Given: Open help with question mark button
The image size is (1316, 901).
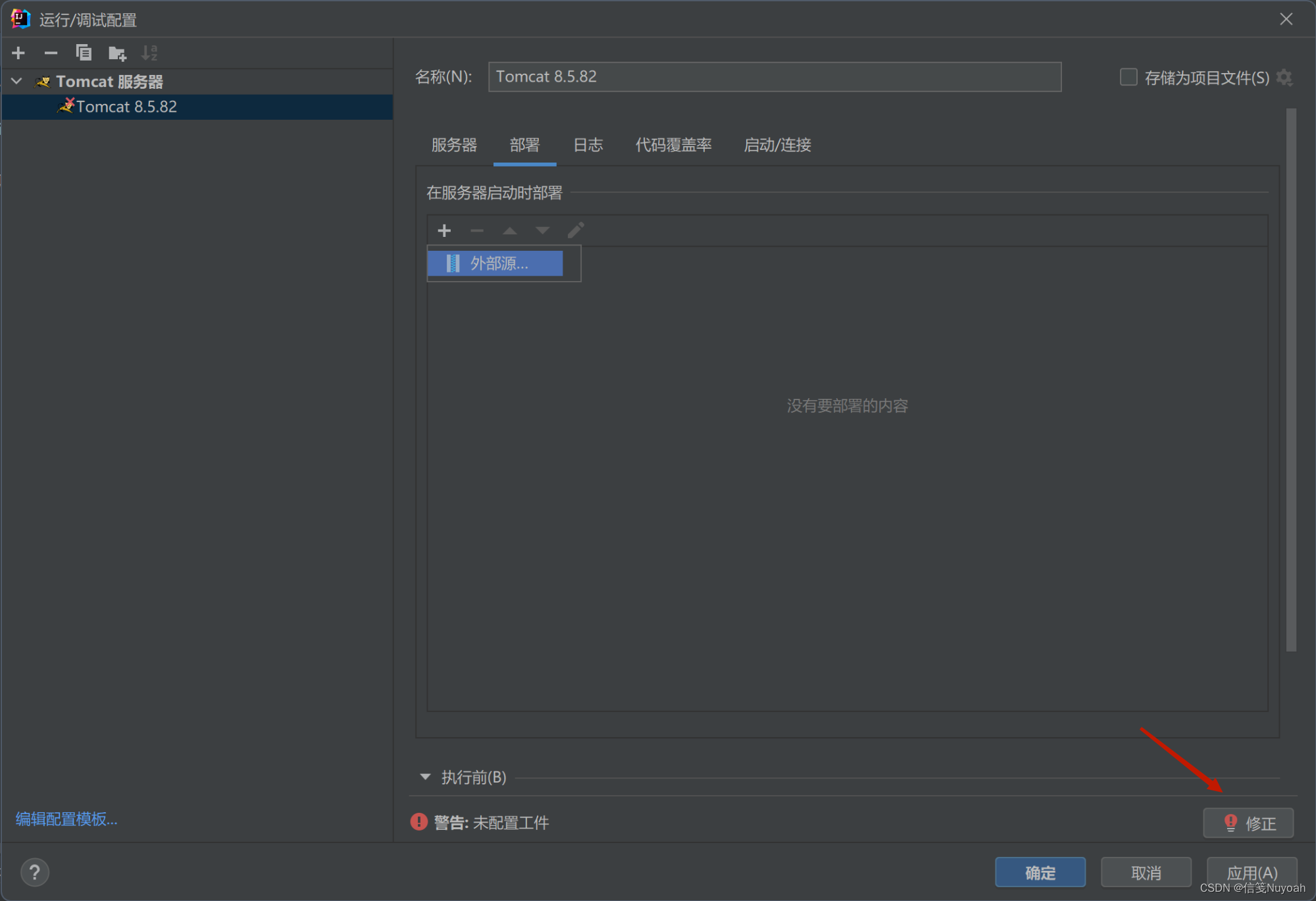Looking at the screenshot, I should pos(35,873).
